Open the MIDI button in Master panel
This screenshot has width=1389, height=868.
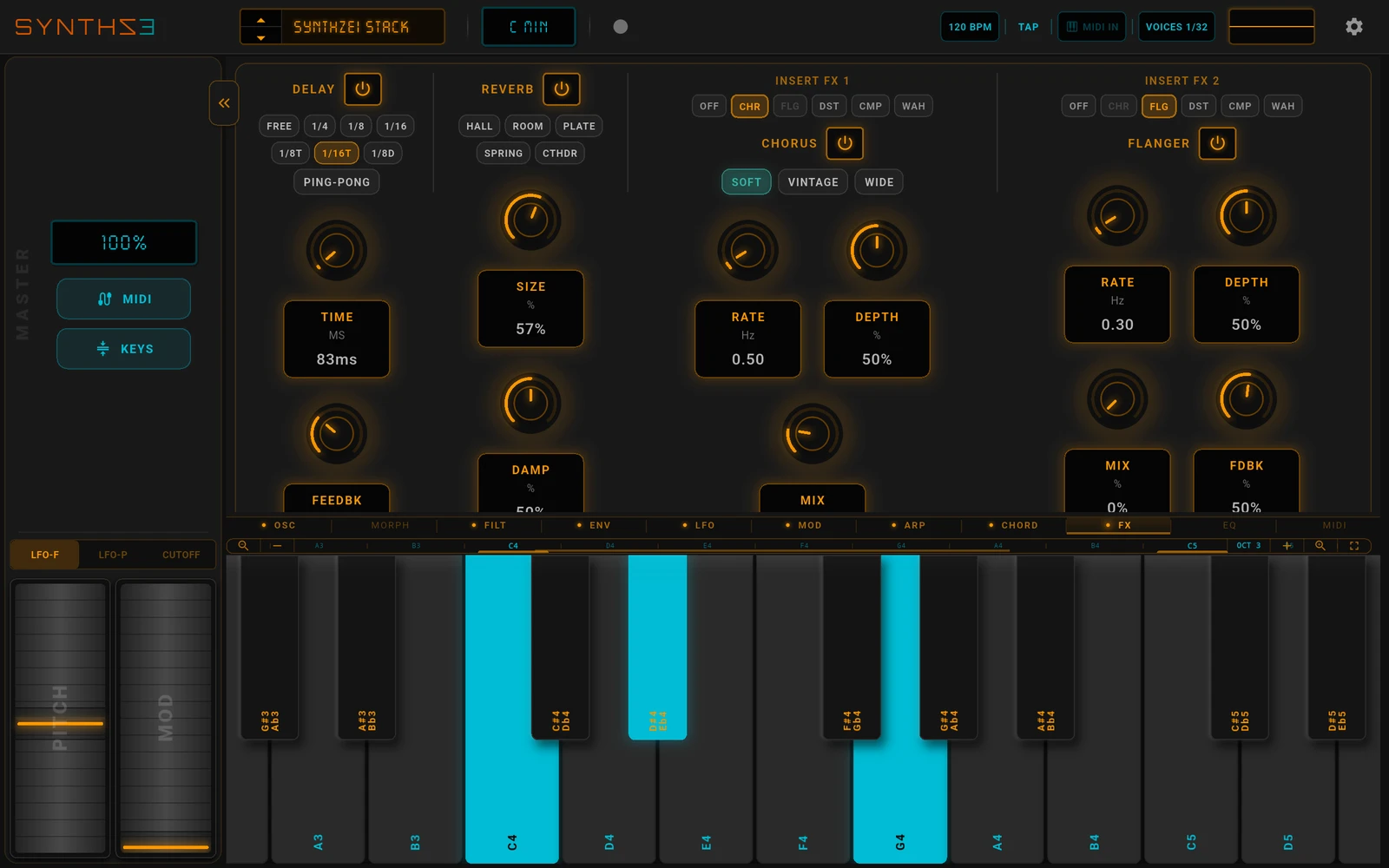tap(124, 299)
